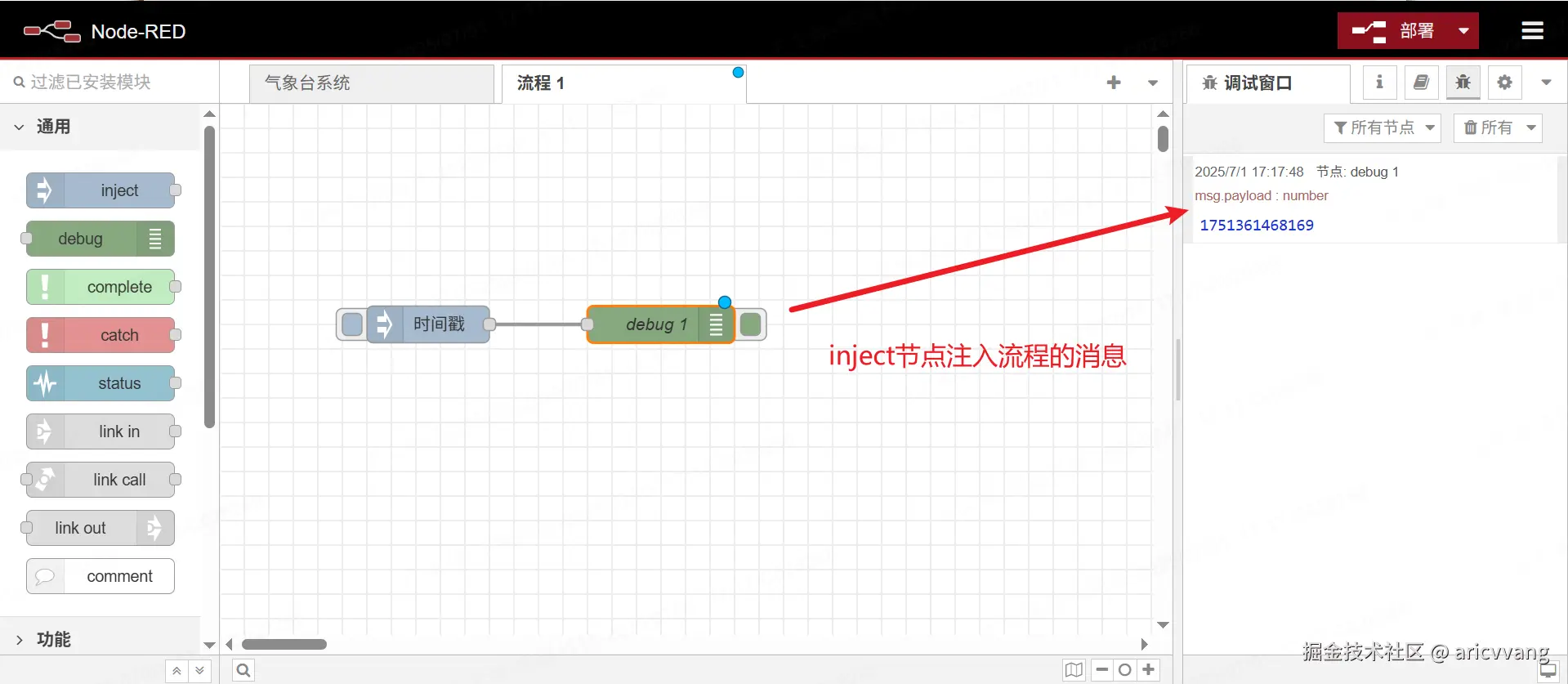1568x684 pixels.
Task: Click canvas scrollbar right arrow
Action: [1145, 644]
